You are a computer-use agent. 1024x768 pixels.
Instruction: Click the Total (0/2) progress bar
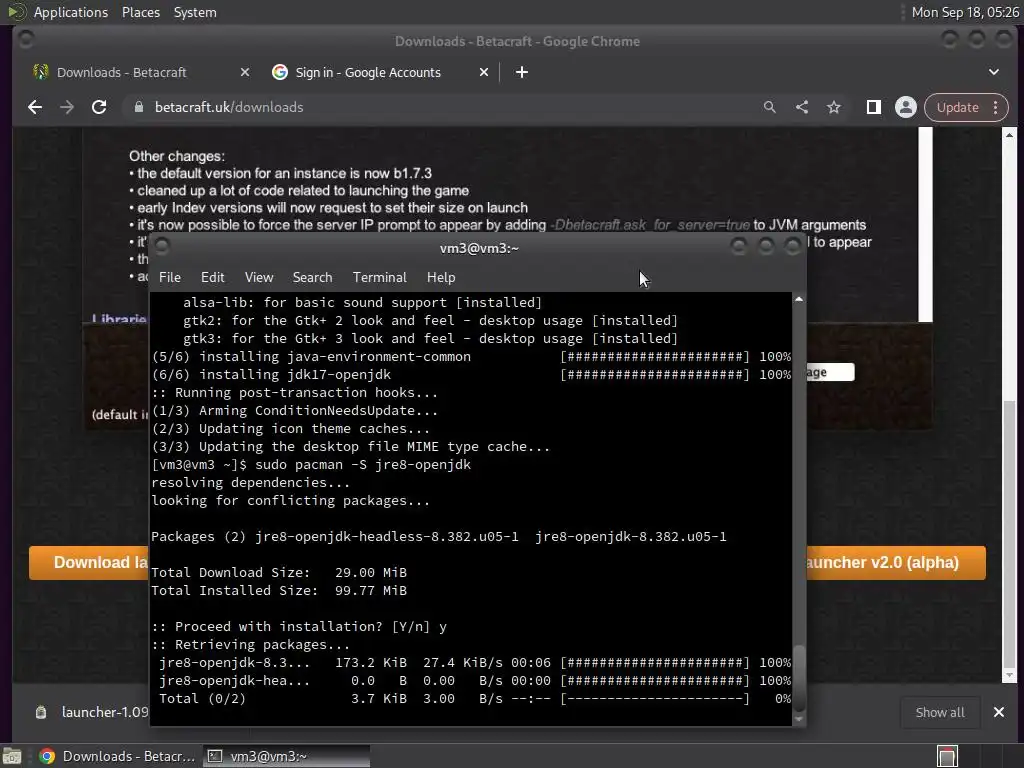pos(655,699)
